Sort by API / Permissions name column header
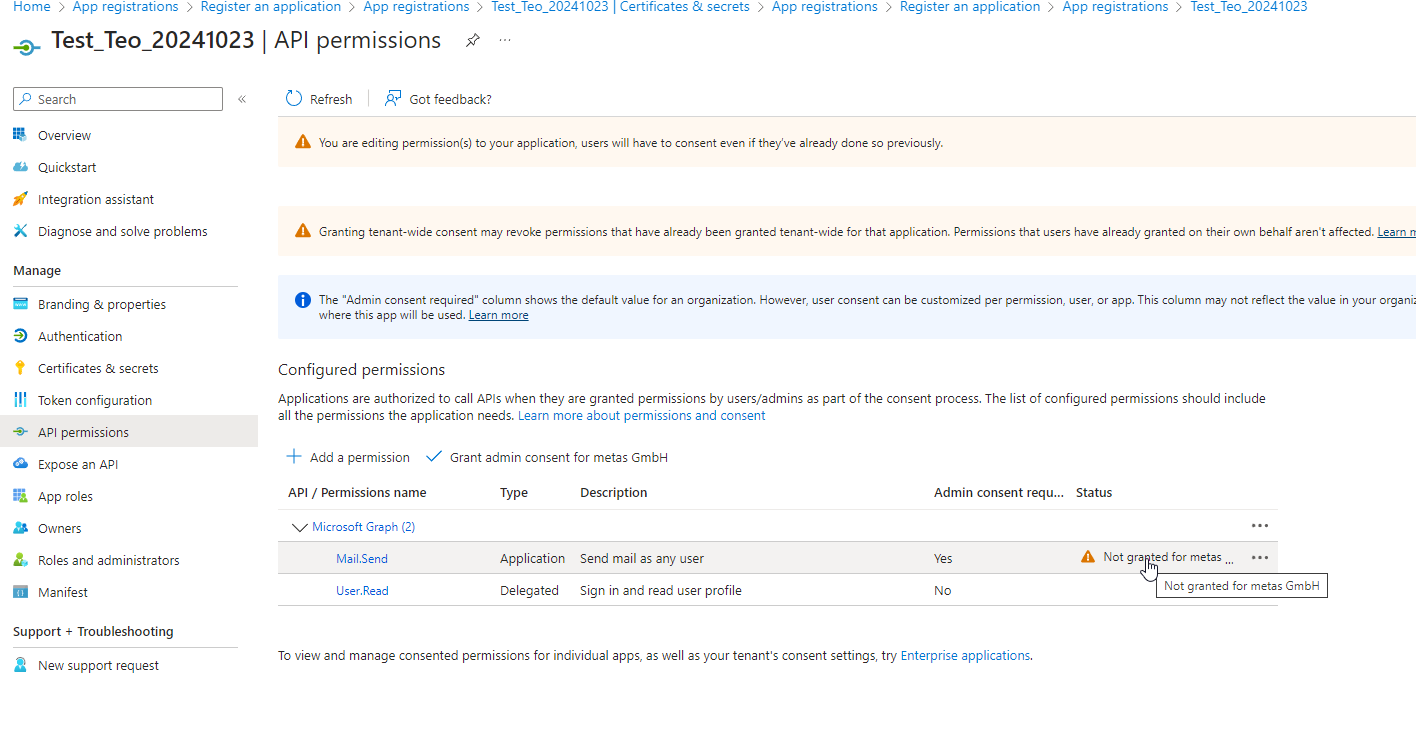The width and height of the screenshot is (1416, 729). [357, 492]
